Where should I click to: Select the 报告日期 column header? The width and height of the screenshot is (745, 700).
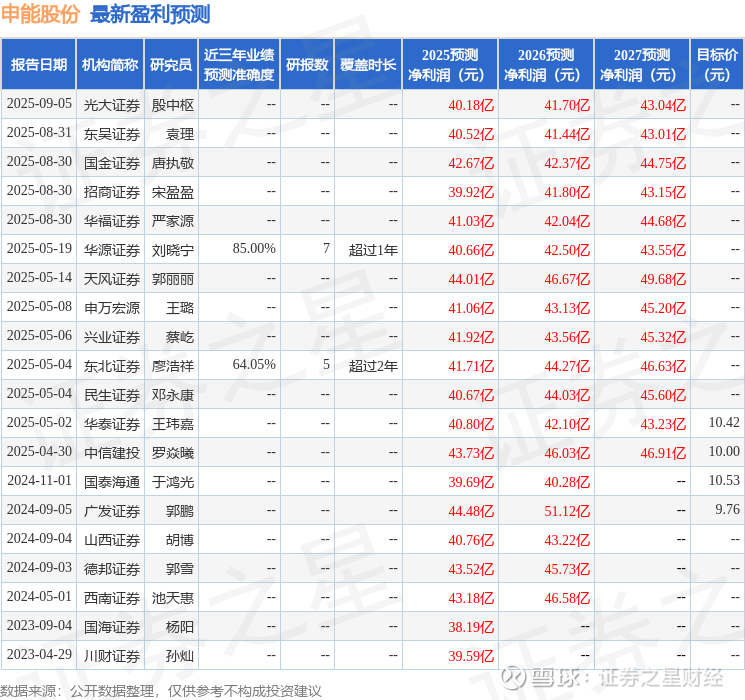pos(38,64)
